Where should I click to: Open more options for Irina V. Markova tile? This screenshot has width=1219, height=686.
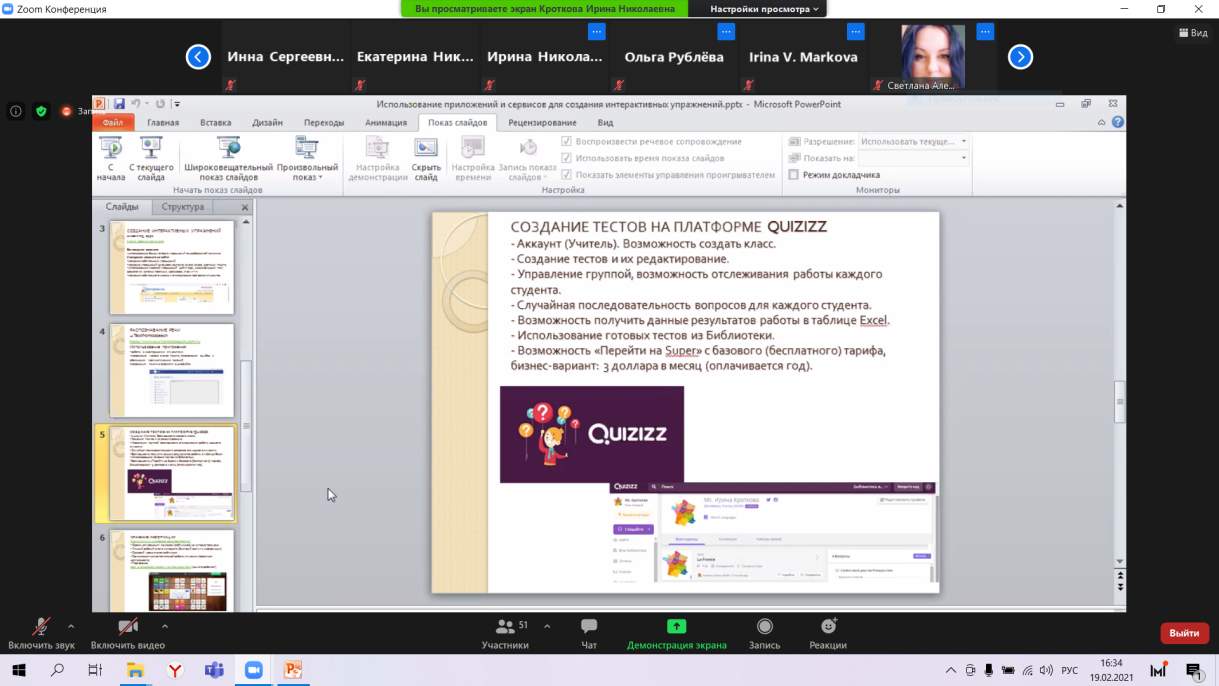point(855,32)
